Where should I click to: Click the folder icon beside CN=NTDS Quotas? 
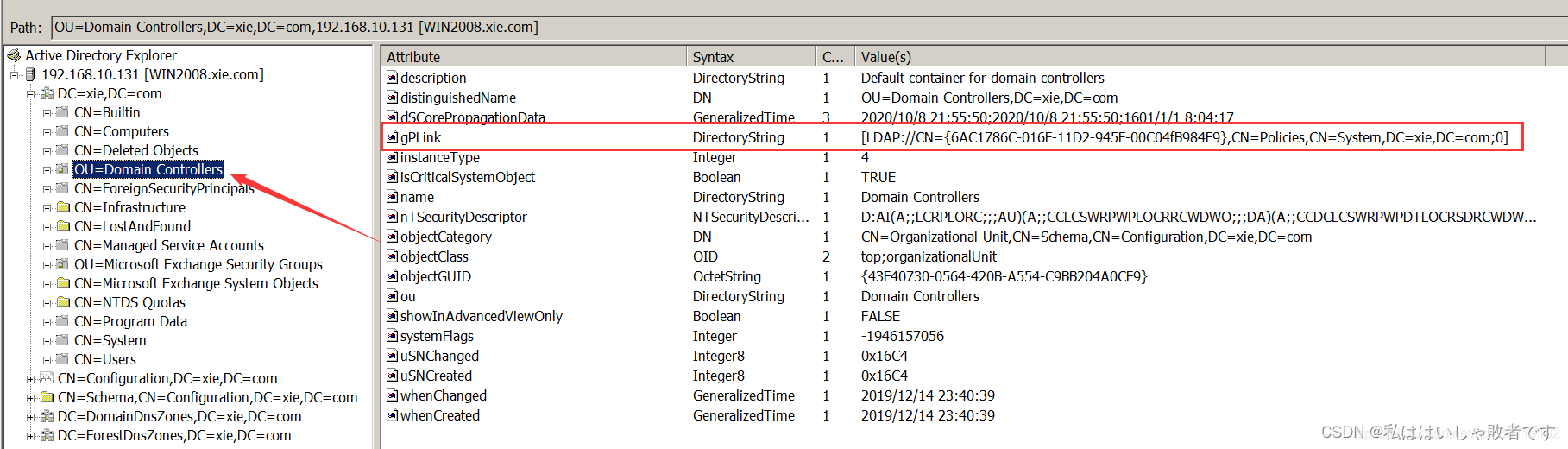click(x=63, y=302)
